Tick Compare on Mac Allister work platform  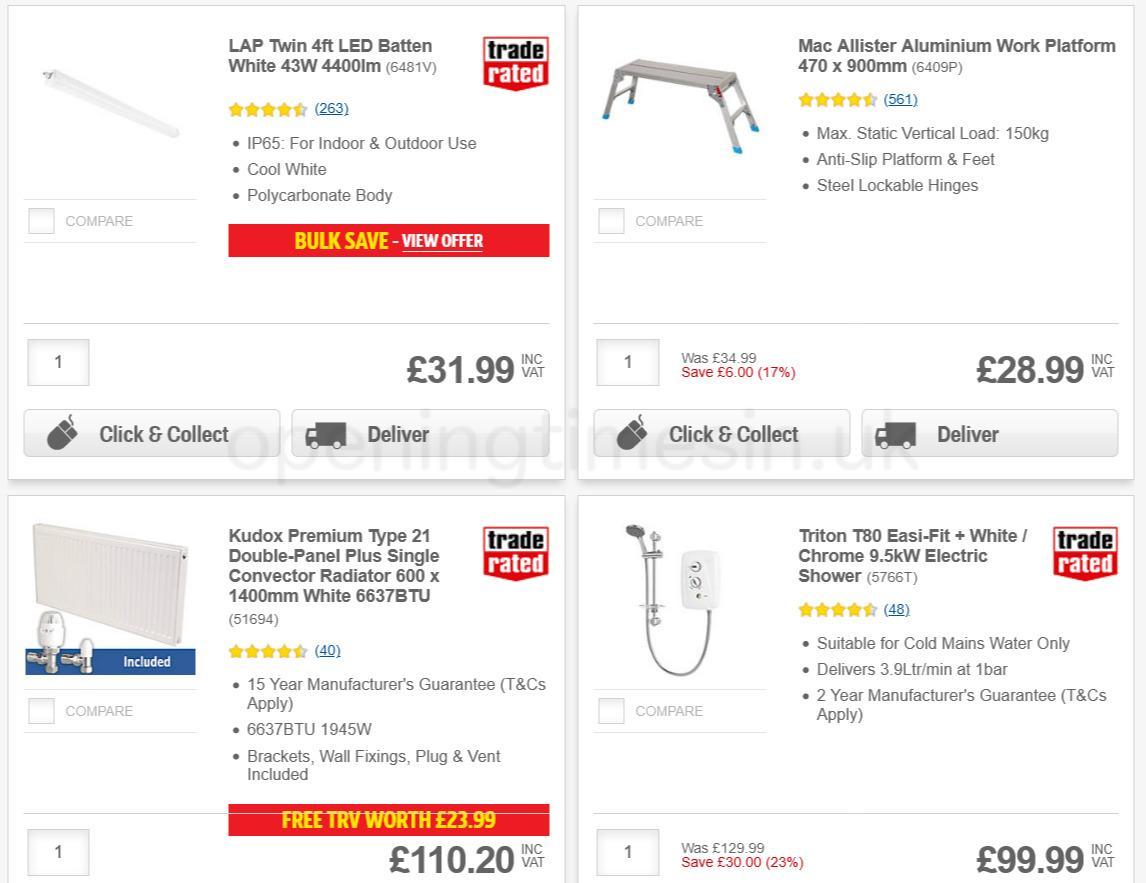point(610,220)
